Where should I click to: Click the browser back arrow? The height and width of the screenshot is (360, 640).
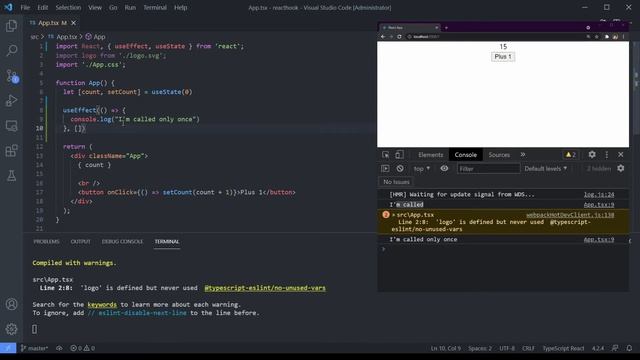point(383,37)
